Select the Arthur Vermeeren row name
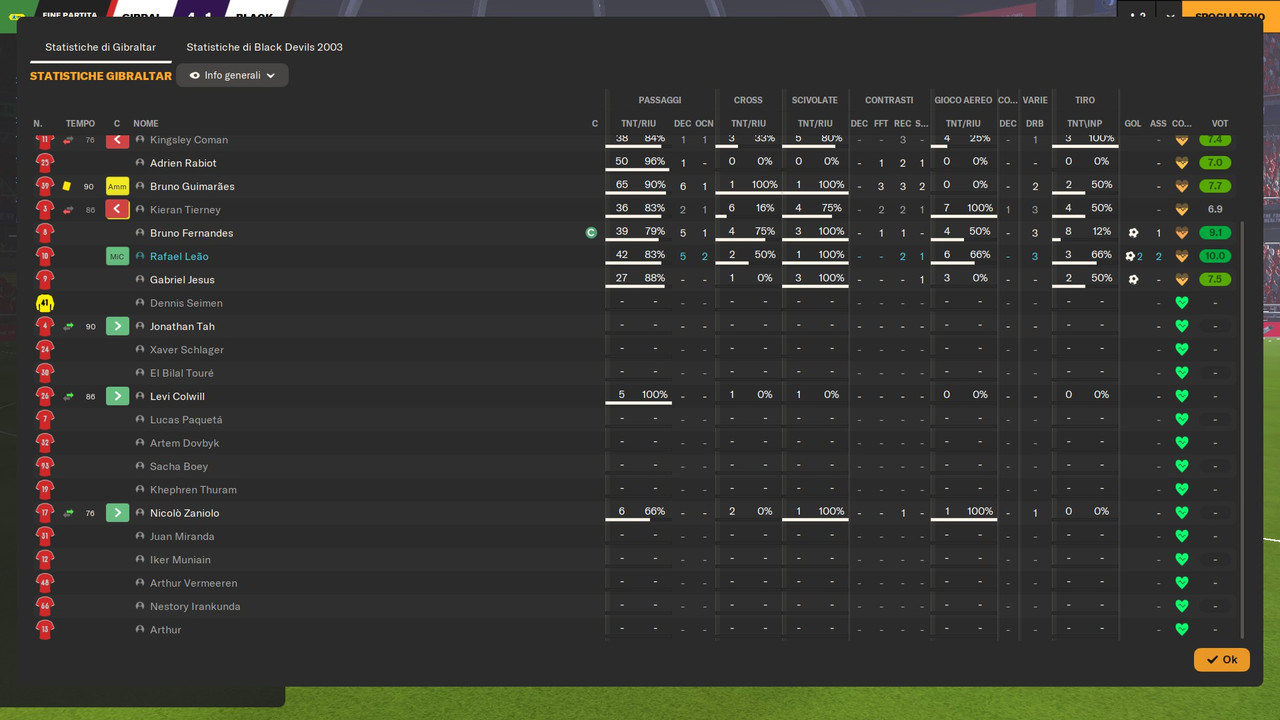 [x=194, y=583]
